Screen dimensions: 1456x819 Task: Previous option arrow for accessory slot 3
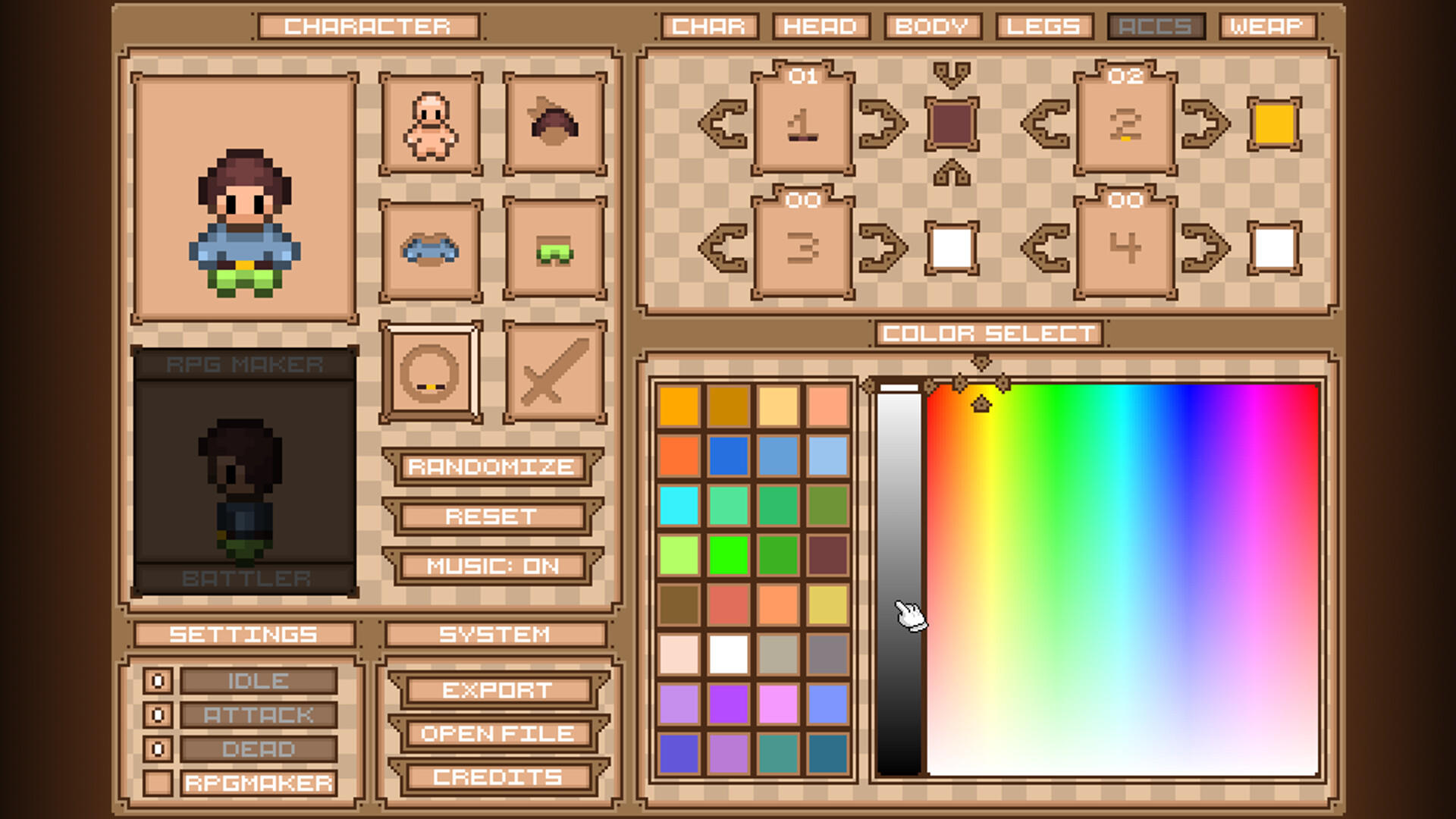coord(723,248)
